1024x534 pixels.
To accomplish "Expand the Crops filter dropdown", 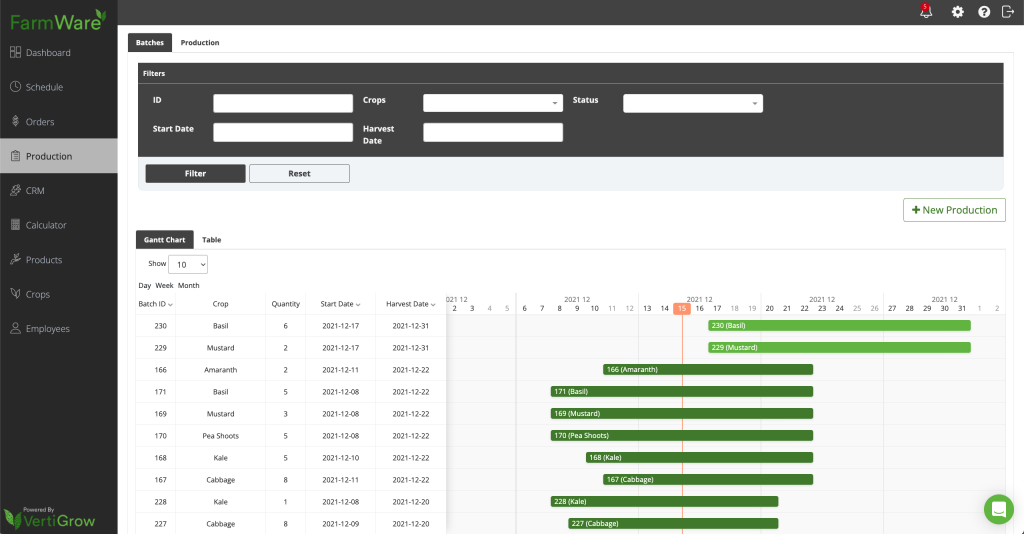I will pos(493,103).
